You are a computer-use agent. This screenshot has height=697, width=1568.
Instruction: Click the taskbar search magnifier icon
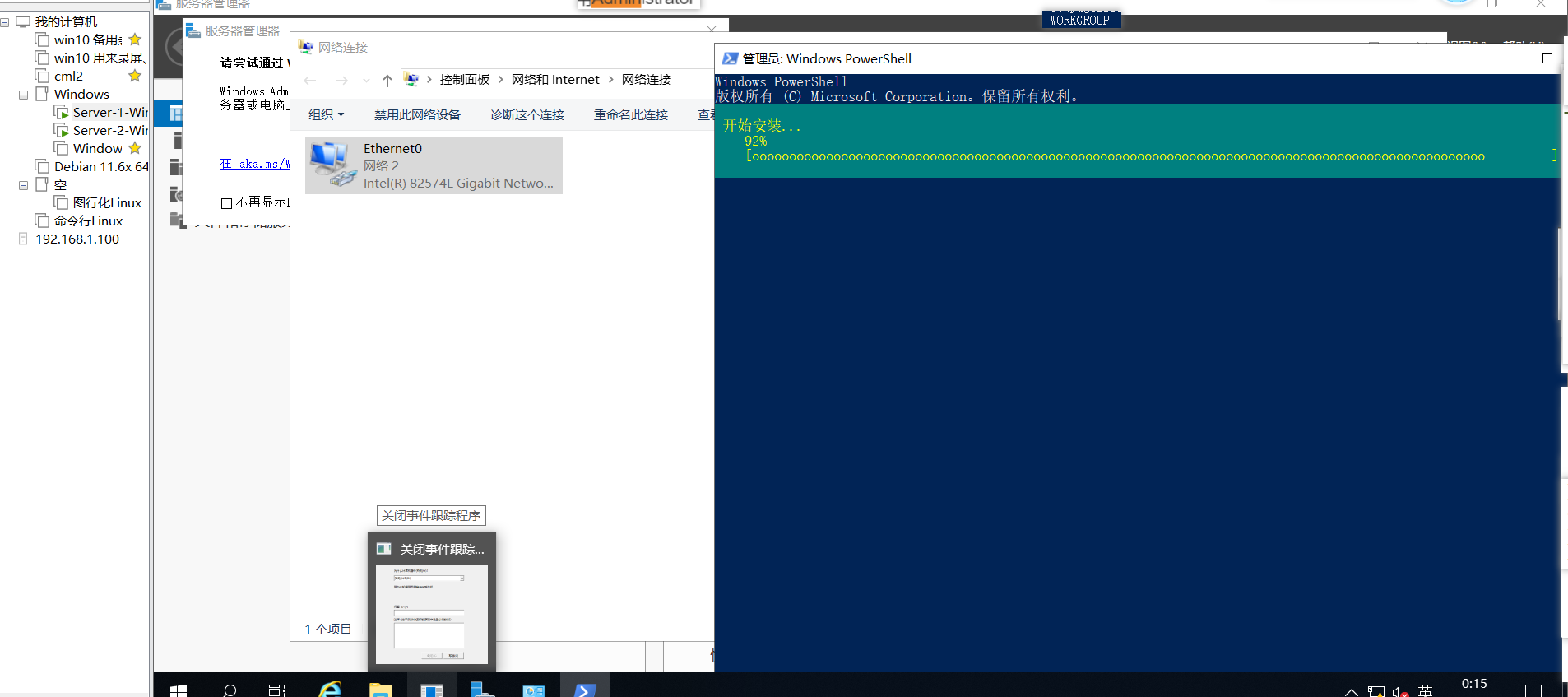point(230,690)
